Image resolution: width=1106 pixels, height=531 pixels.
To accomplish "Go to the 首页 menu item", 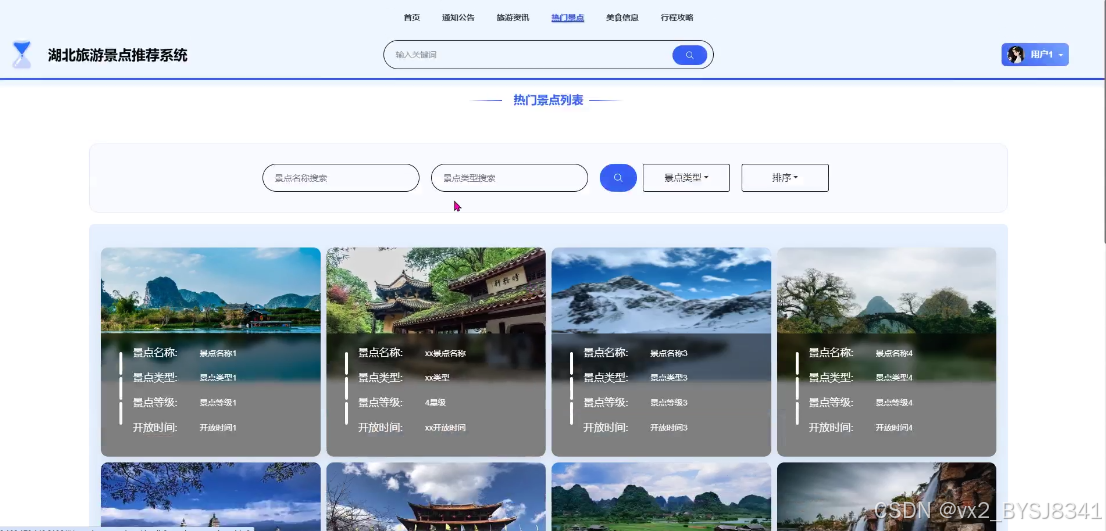I will coord(412,18).
